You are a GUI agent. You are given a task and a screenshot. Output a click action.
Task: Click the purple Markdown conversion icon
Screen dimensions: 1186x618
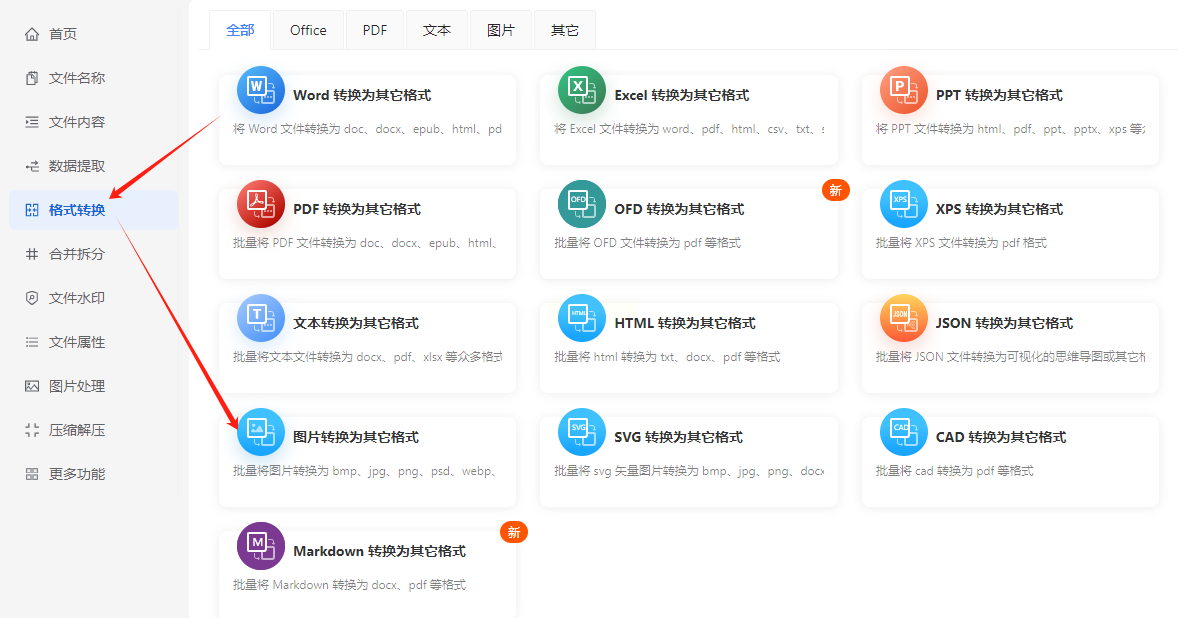[260, 547]
